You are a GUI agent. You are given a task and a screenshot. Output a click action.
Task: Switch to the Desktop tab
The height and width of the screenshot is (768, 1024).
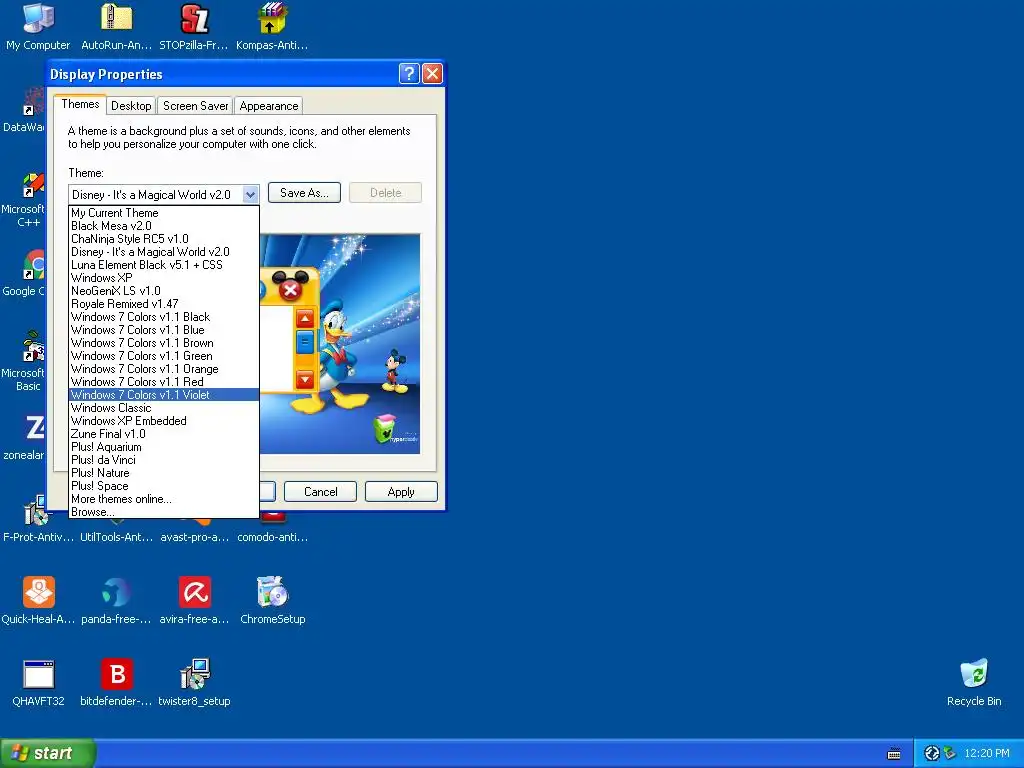pos(131,106)
